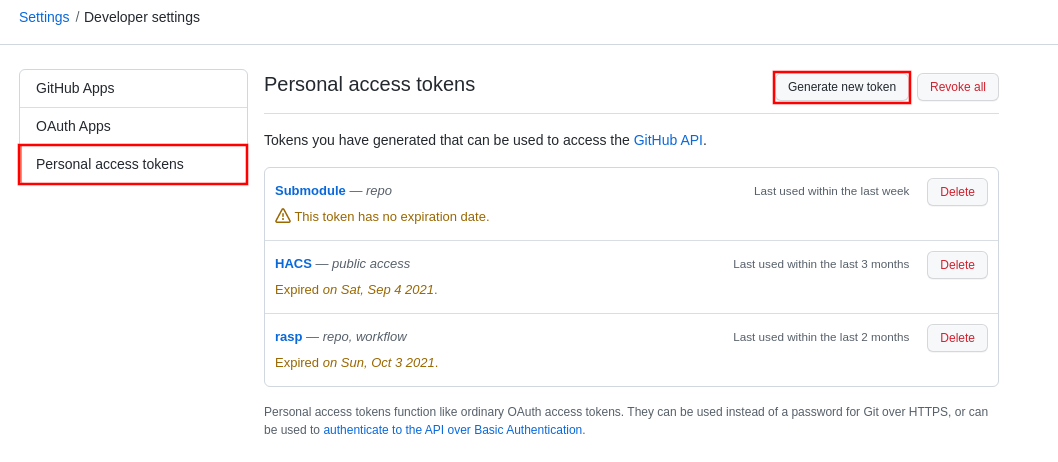Delete the Submodule token
1058x462 pixels.
click(957, 192)
